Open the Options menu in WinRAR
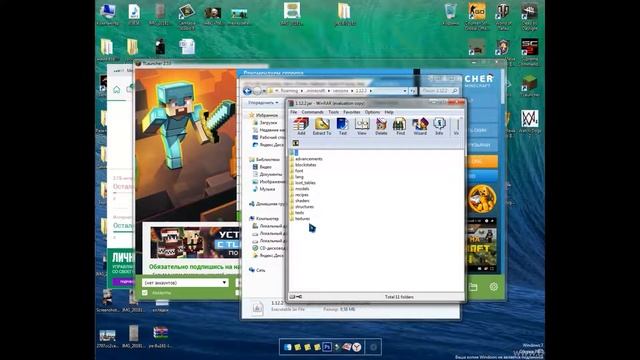640x360 pixels. pyautogui.click(x=372, y=112)
